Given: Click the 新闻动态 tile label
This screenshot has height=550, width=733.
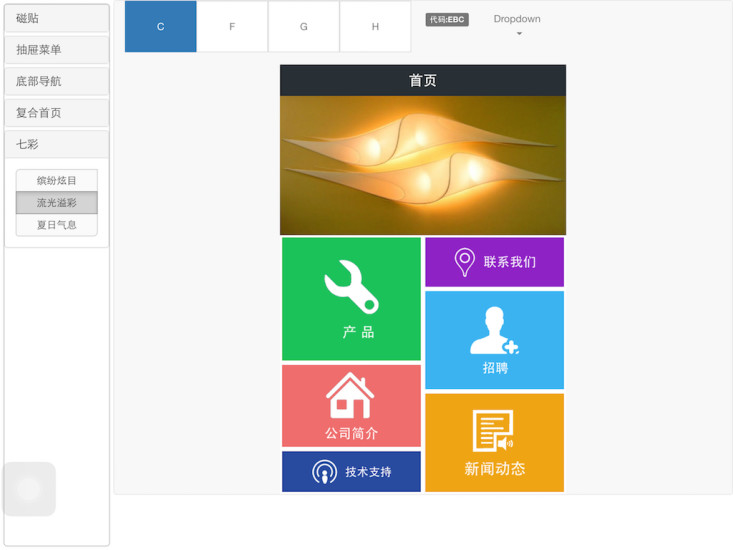Looking at the screenshot, I should click(x=495, y=468).
